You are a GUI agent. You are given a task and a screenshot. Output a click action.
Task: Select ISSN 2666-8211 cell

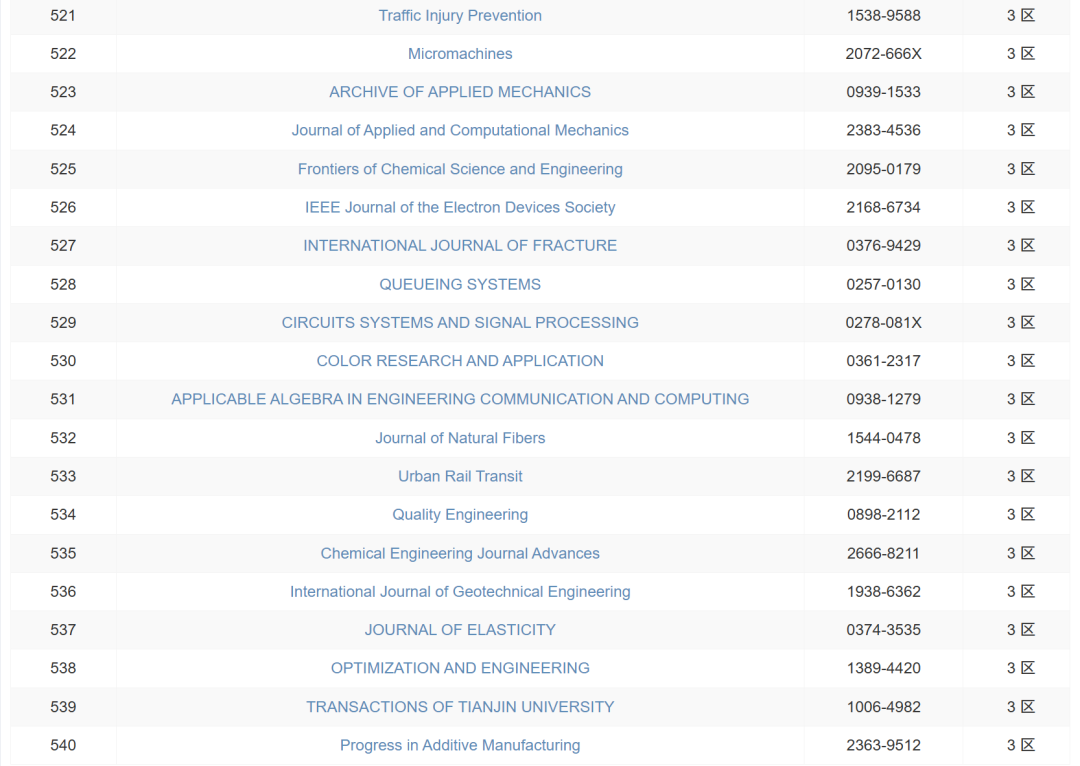coord(884,553)
